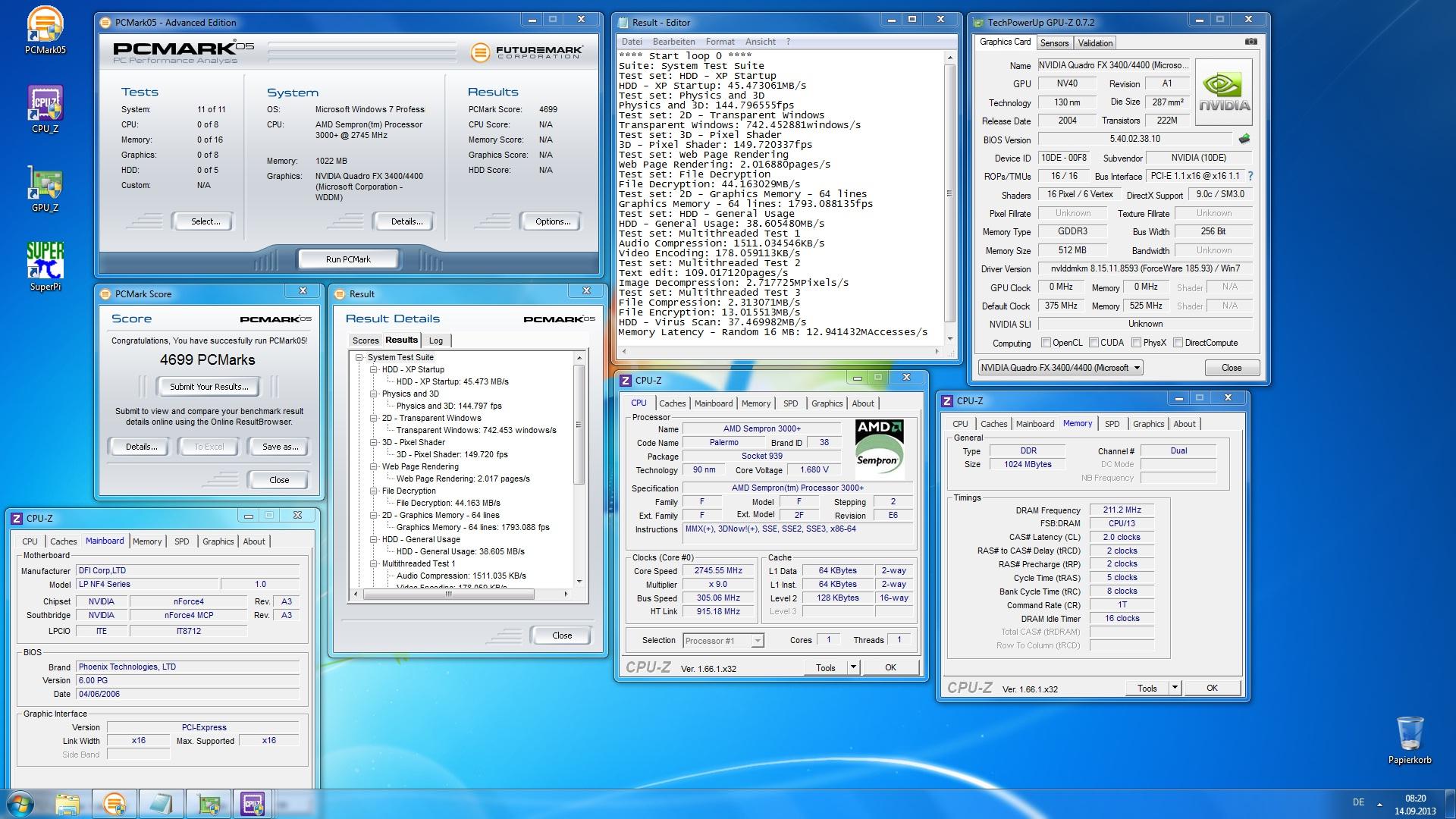The height and width of the screenshot is (819, 1456).
Task: Click the Bus Interface question mark in GPU-Z
Action: 1250,176
